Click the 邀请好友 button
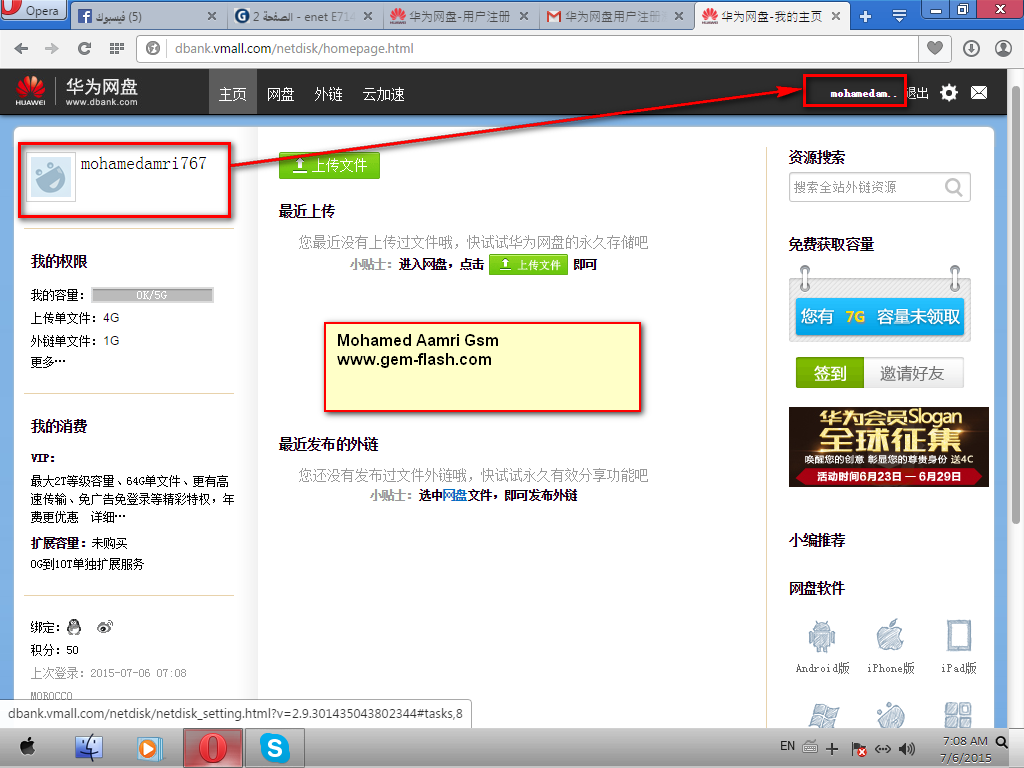The image size is (1024, 768). pos(913,373)
